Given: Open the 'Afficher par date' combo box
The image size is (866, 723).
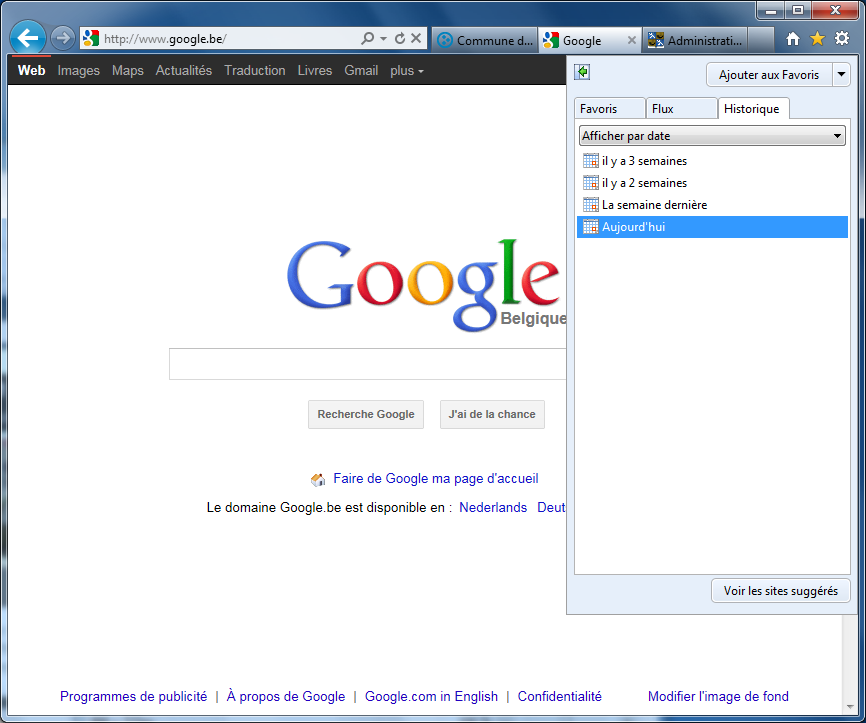Looking at the screenshot, I should coord(712,136).
